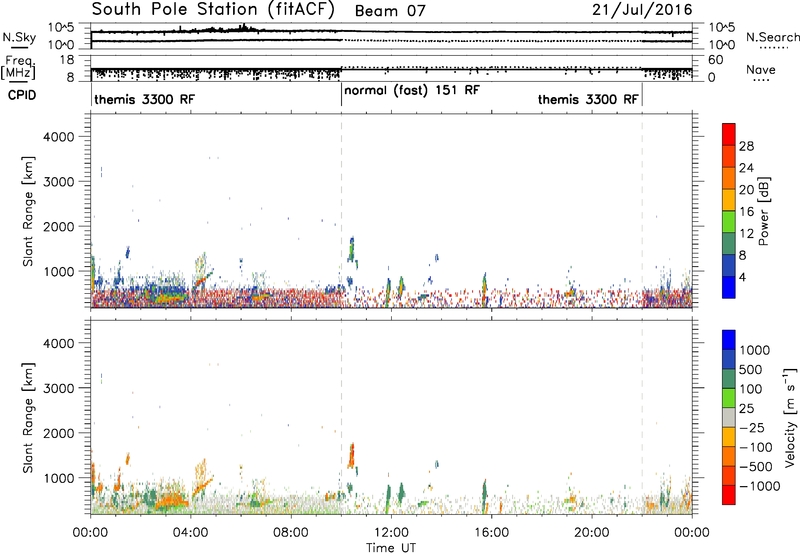The width and height of the screenshot is (800, 554).
Task: Click the '12:00' time tick label
Action: pos(391,533)
